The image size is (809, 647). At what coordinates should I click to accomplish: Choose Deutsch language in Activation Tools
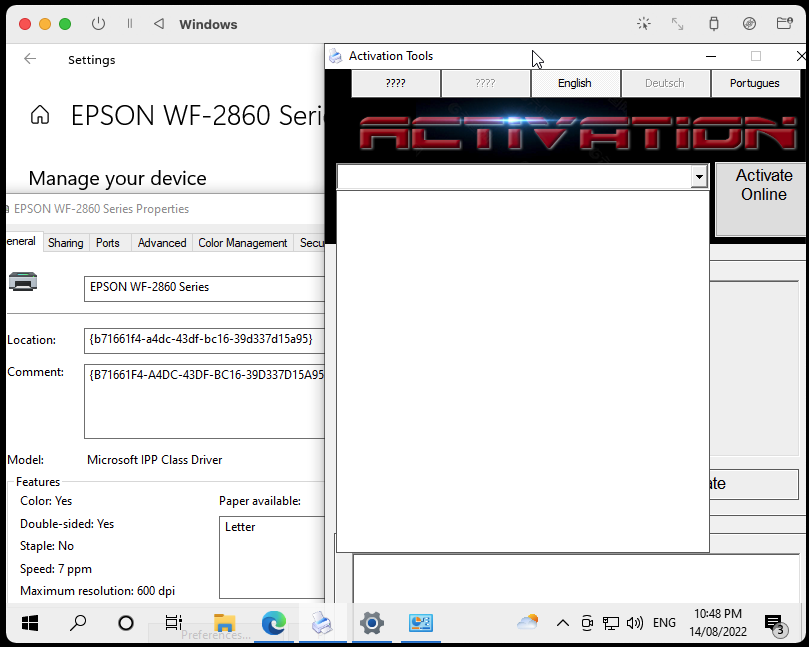click(665, 84)
